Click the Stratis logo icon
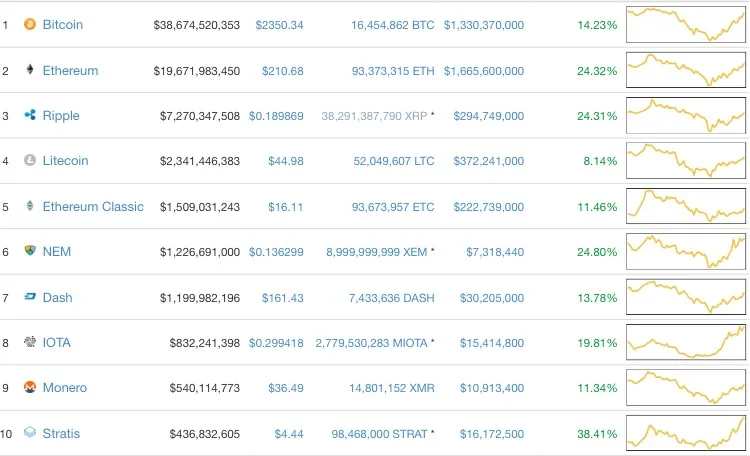This screenshot has width=750, height=456. [30, 433]
